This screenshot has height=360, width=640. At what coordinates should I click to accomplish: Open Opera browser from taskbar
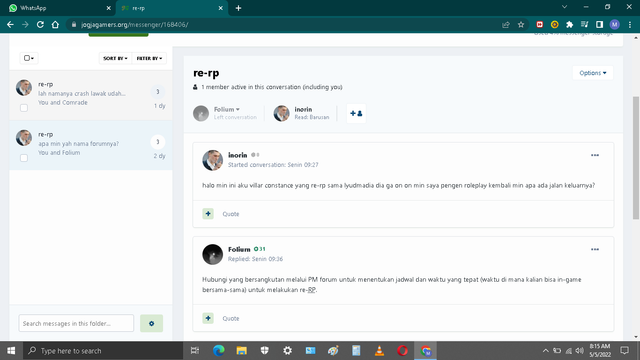pos(402,351)
